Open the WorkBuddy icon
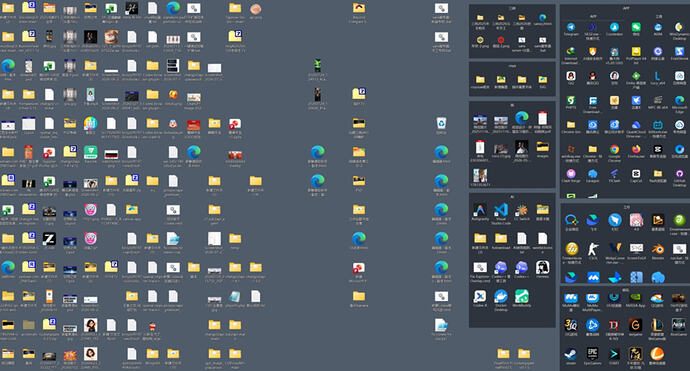This screenshot has width=690, height=371. pyautogui.click(x=521, y=296)
